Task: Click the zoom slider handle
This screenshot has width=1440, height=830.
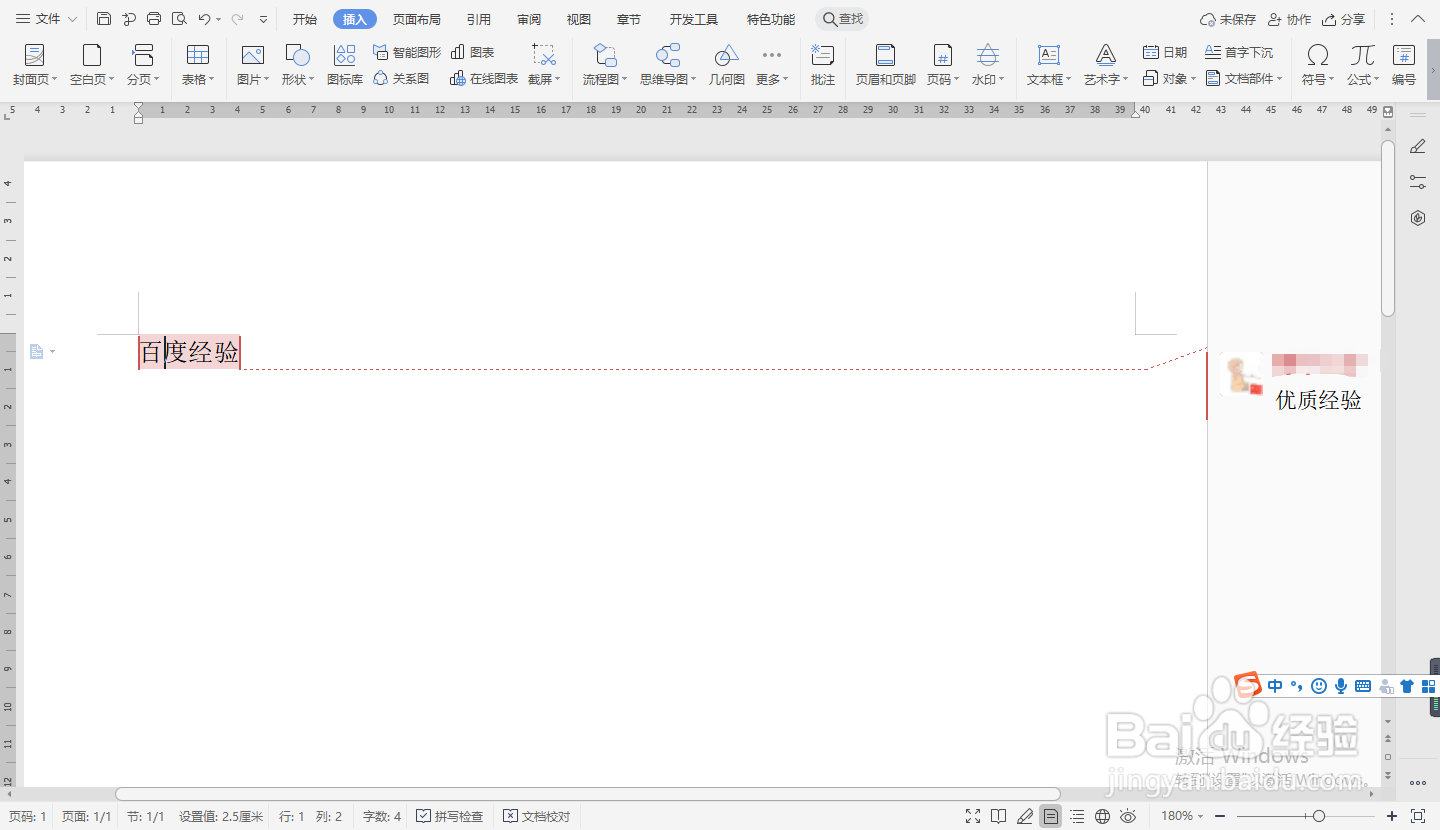Action: 1319,817
